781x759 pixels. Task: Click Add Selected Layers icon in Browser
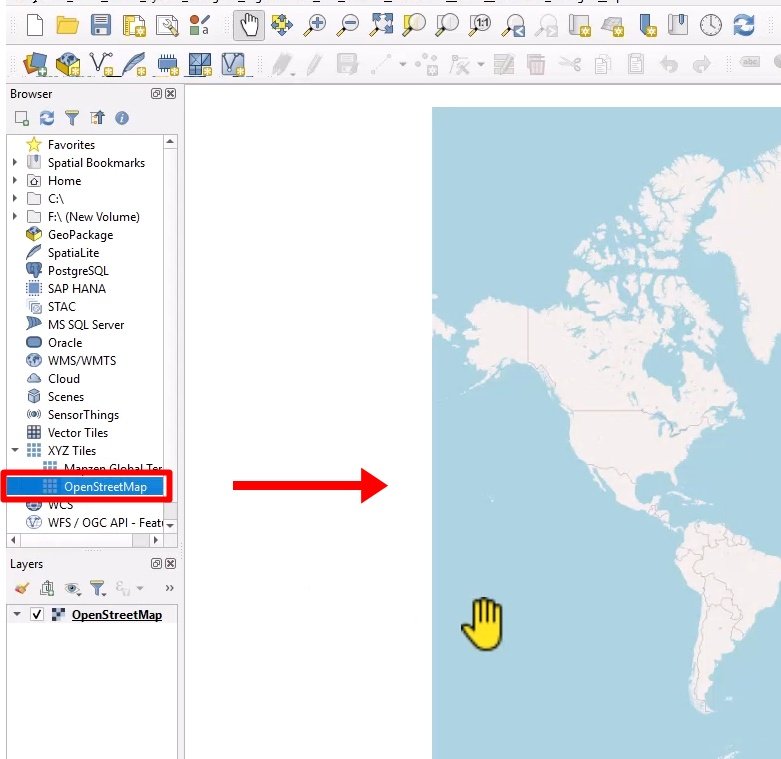[x=21, y=118]
